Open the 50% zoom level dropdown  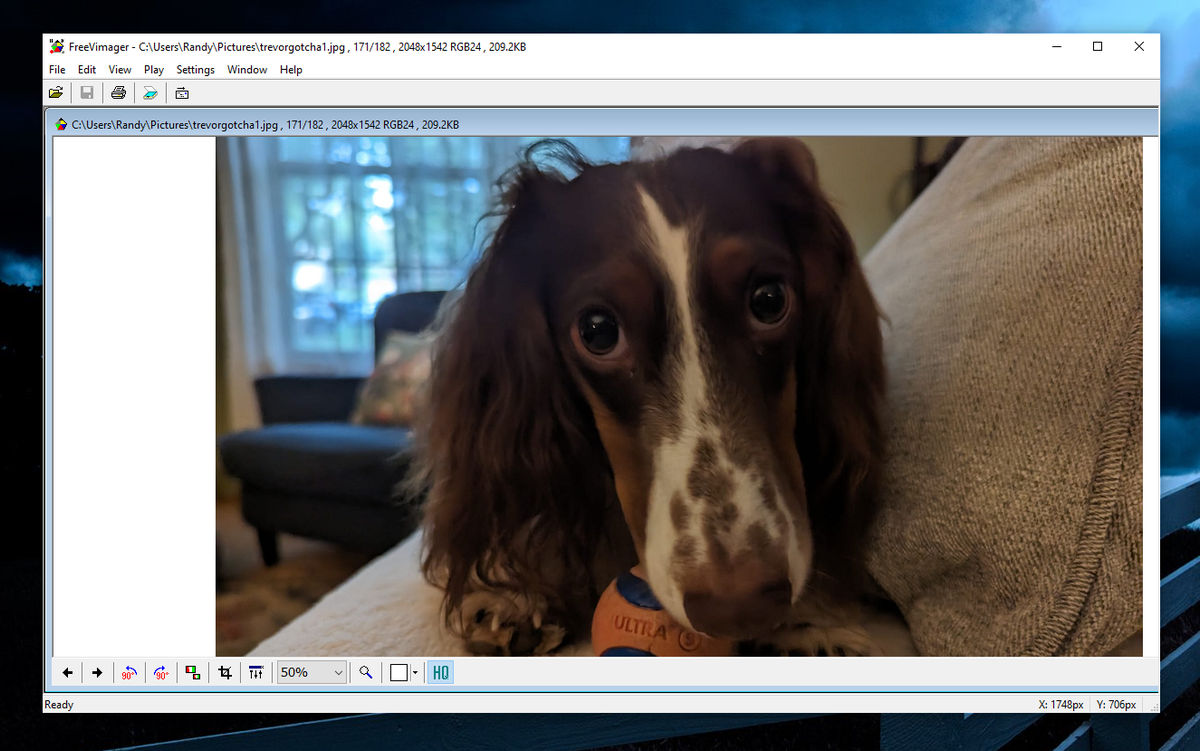312,673
